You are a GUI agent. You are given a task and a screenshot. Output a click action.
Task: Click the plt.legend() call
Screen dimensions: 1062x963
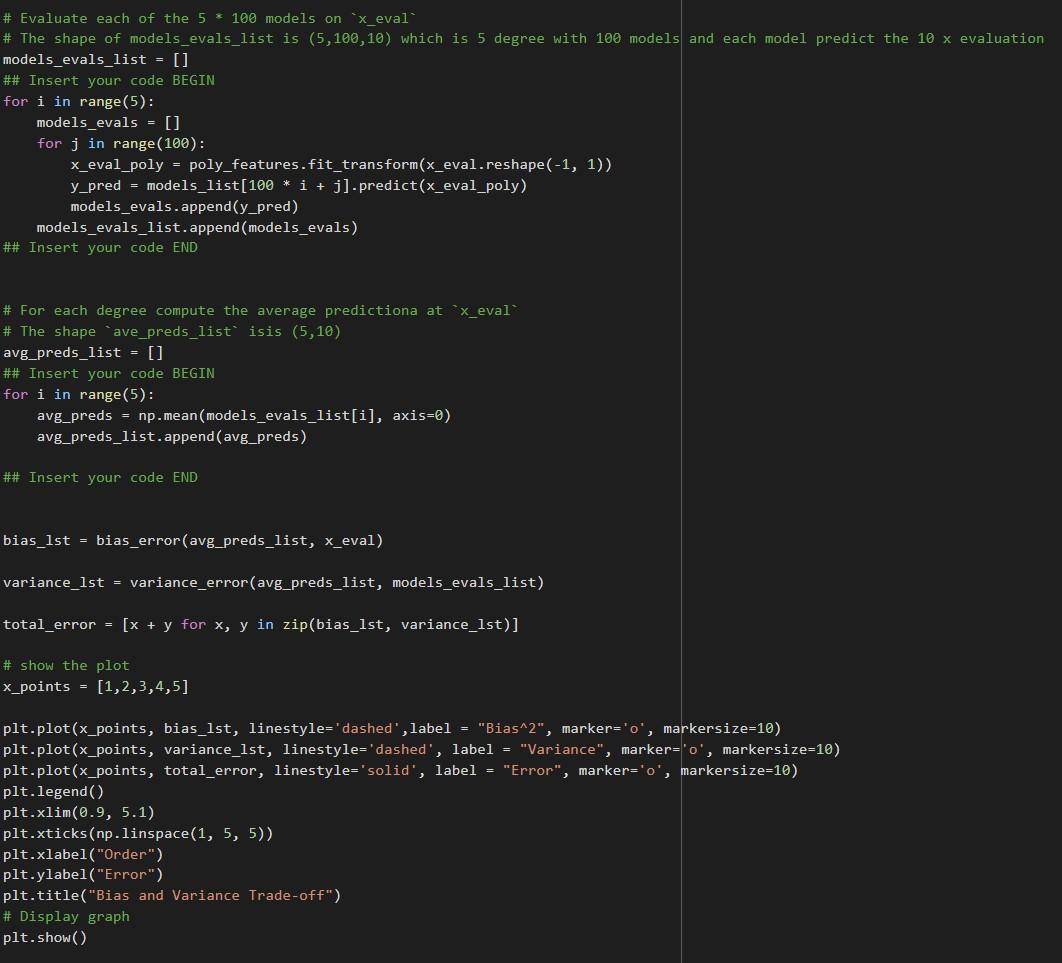click(55, 791)
